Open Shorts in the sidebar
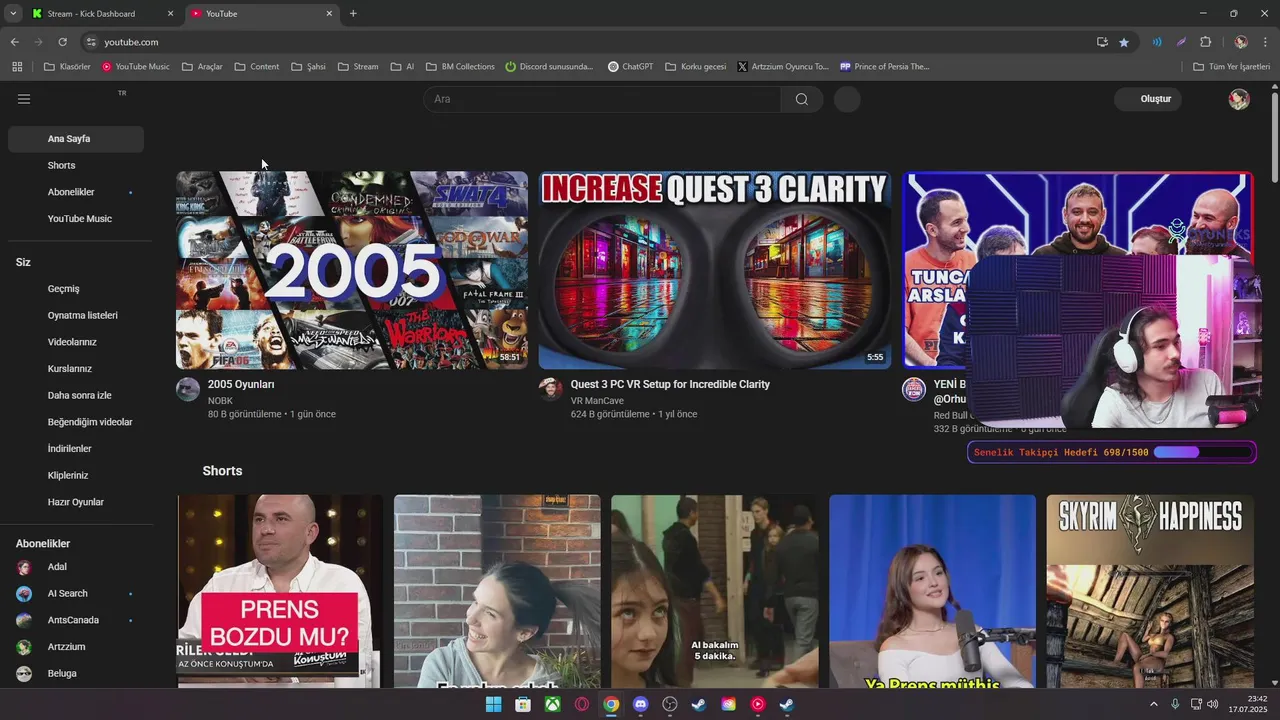The image size is (1280, 720). coord(76,165)
